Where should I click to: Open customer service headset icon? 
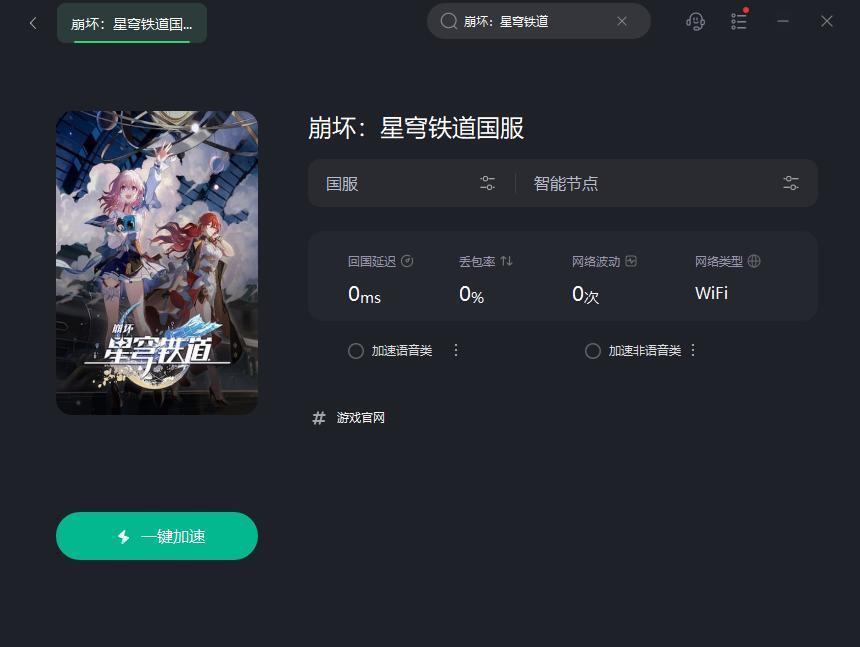tap(695, 22)
